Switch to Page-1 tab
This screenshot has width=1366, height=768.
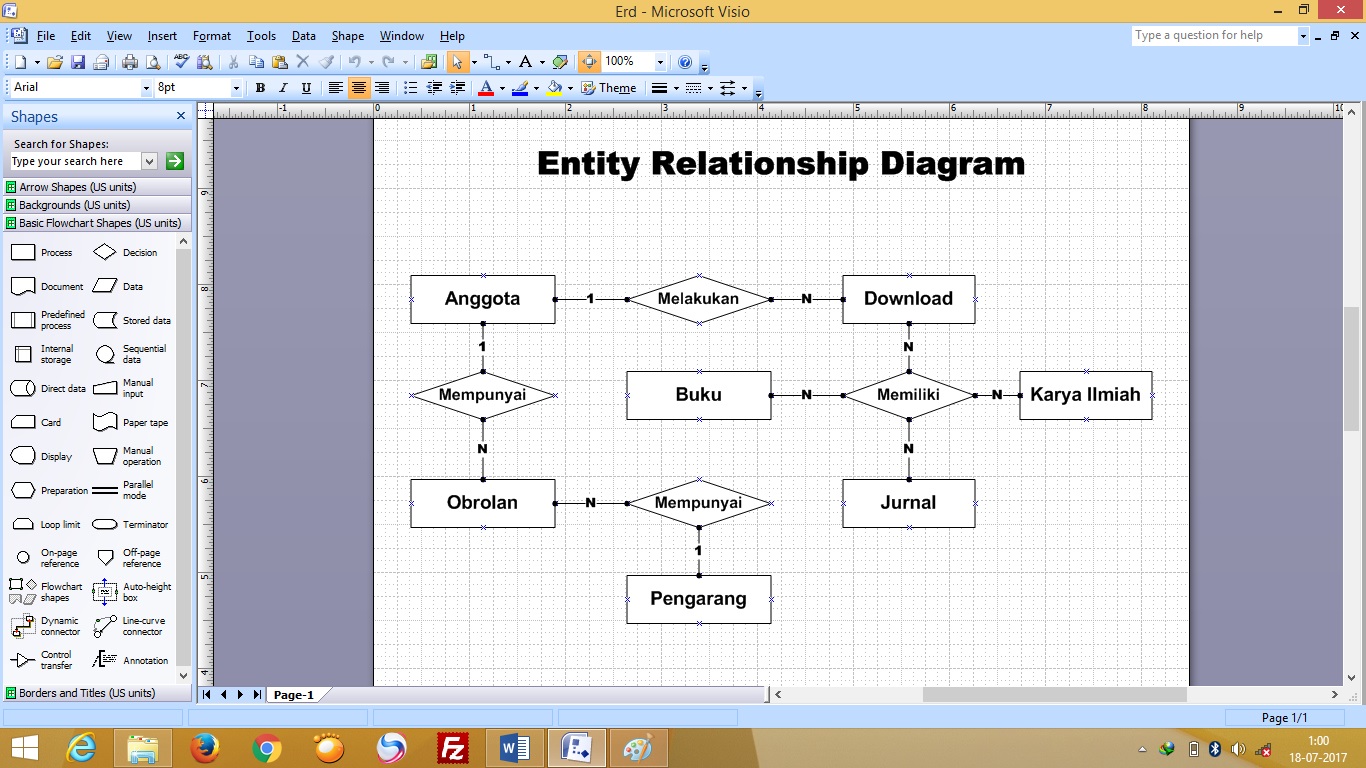click(294, 695)
